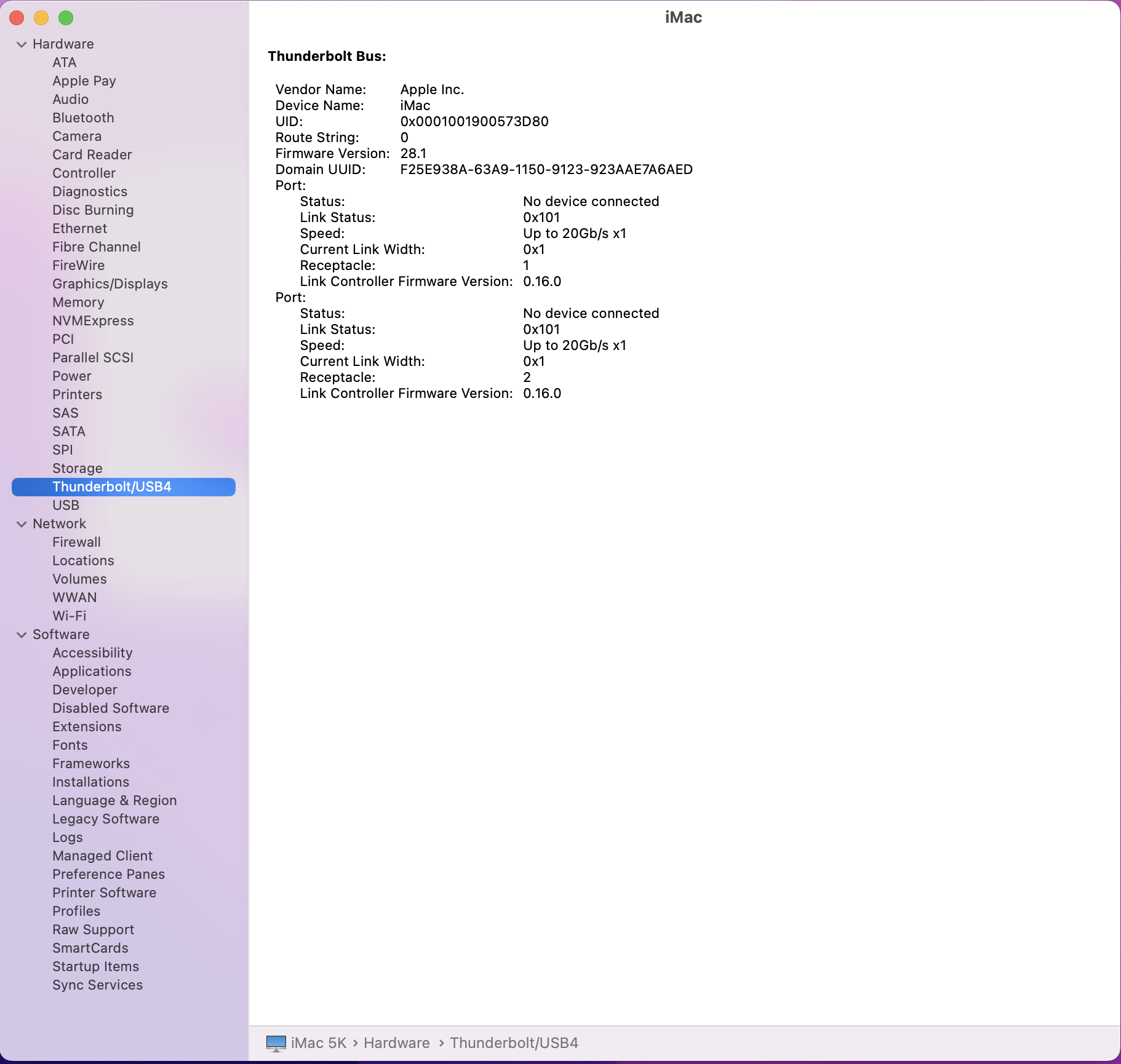Image resolution: width=1121 pixels, height=1064 pixels.
Task: Select Camera in the sidebar
Action: click(77, 137)
